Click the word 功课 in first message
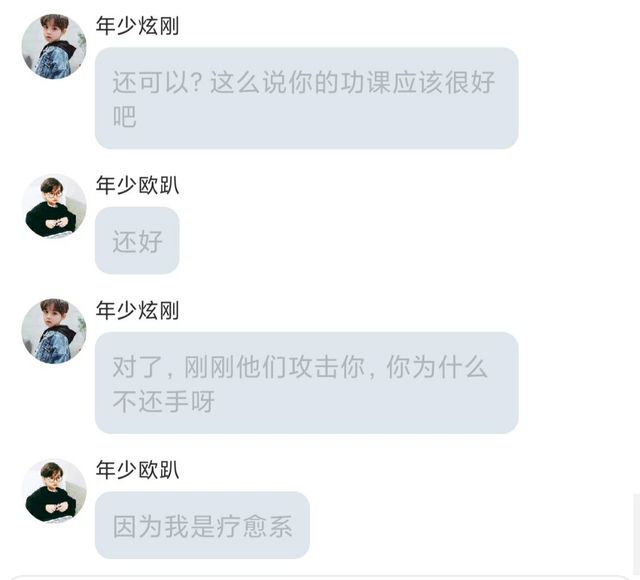The height and width of the screenshot is (580, 640). pyautogui.click(x=366, y=82)
